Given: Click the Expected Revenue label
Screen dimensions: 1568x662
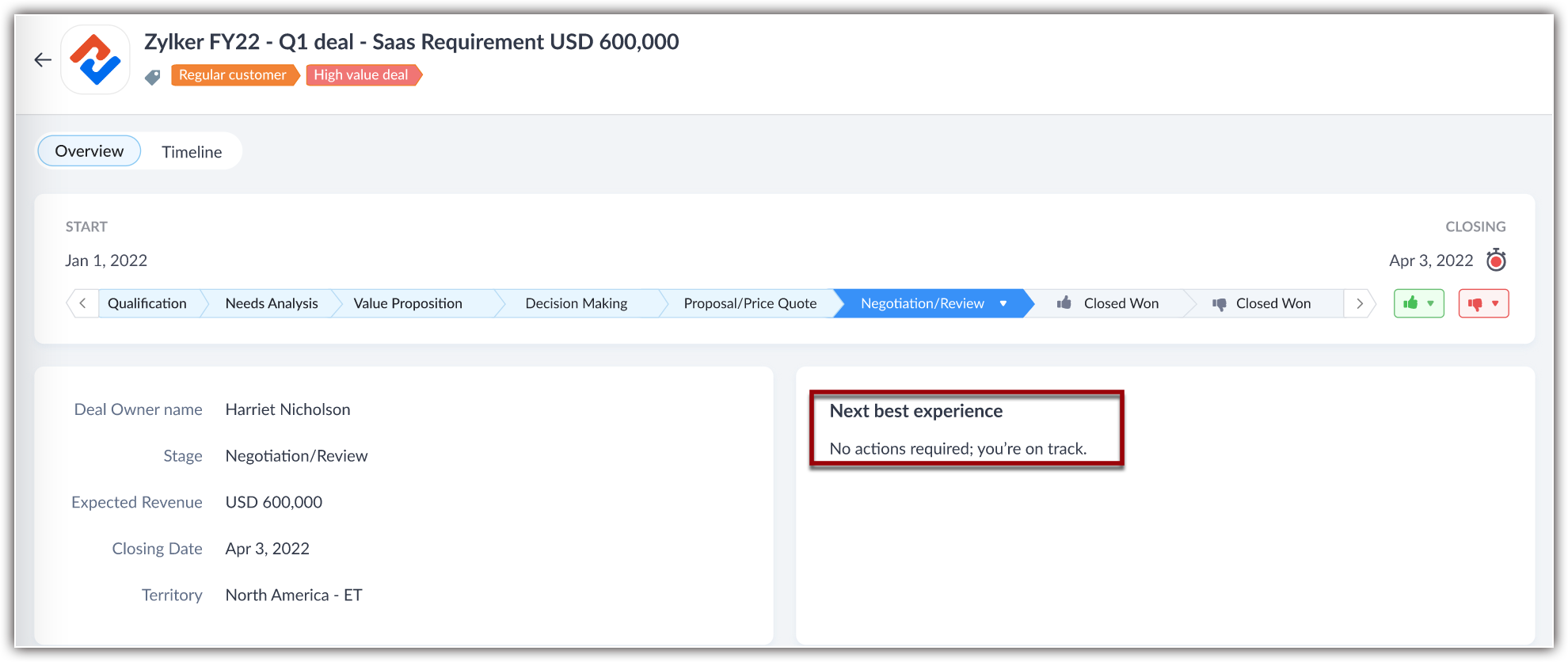Looking at the screenshot, I should (x=137, y=502).
